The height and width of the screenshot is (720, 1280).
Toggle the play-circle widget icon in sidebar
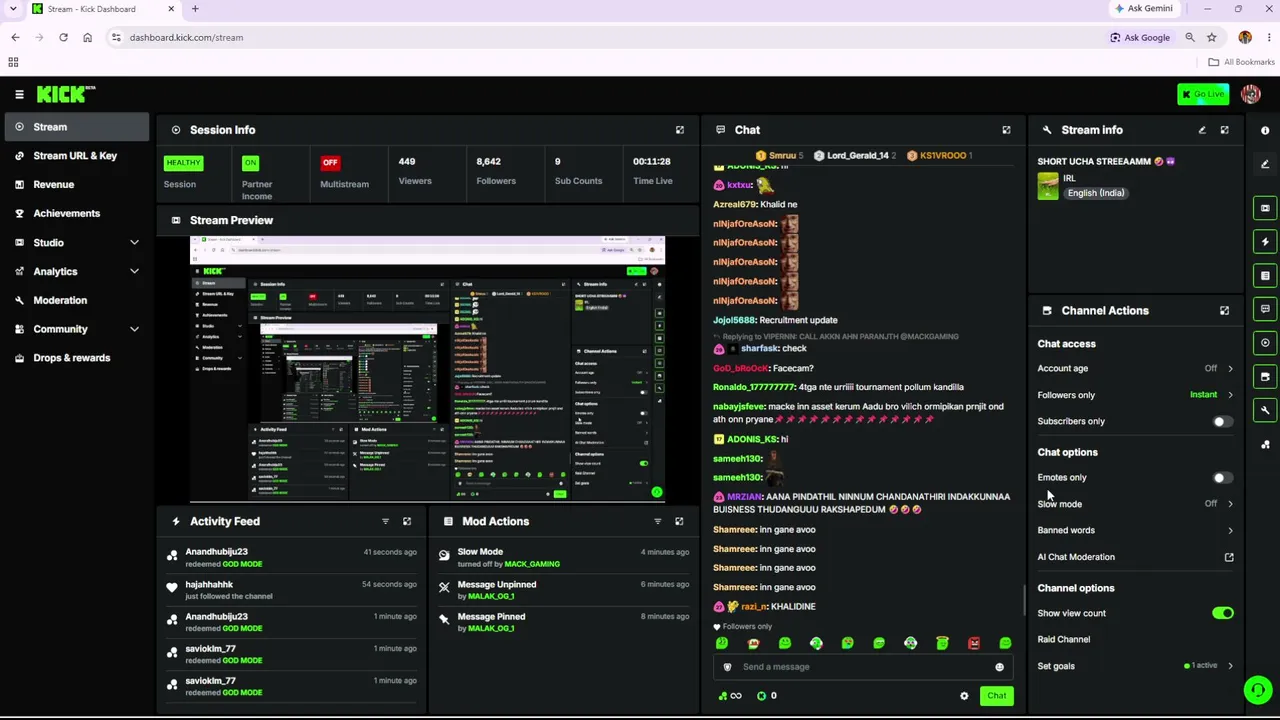[1265, 343]
